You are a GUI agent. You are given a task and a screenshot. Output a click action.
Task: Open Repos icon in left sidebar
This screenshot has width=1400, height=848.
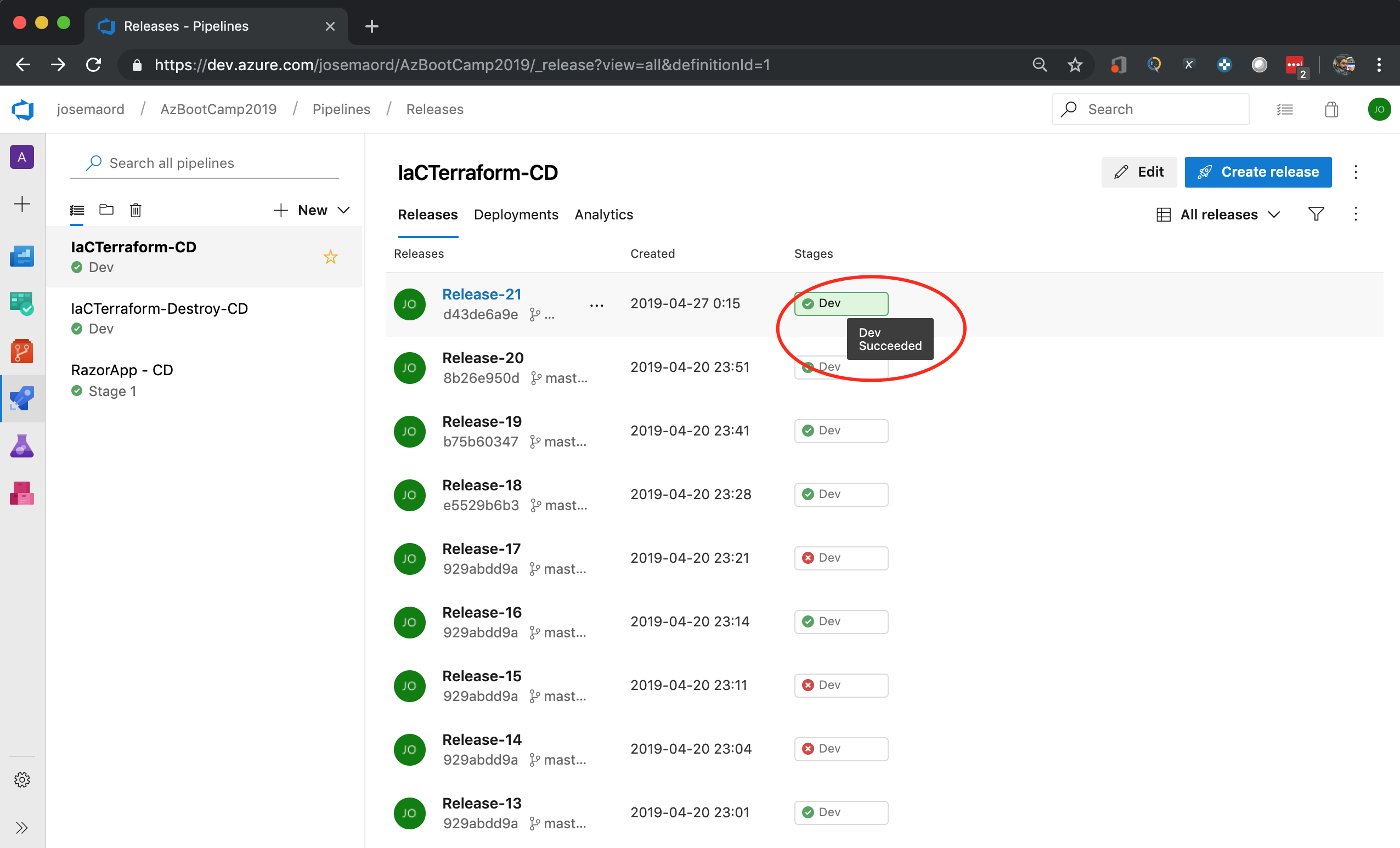point(21,351)
